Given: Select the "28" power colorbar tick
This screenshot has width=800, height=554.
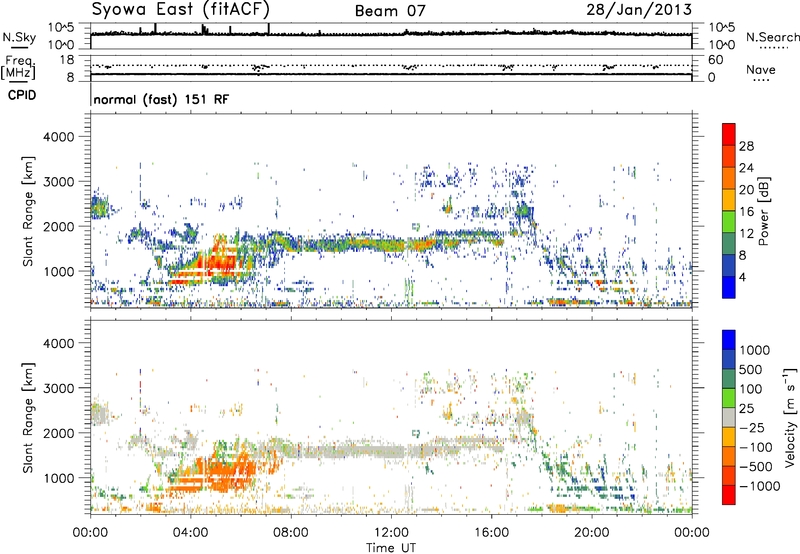Looking at the screenshot, I should pos(746,146).
